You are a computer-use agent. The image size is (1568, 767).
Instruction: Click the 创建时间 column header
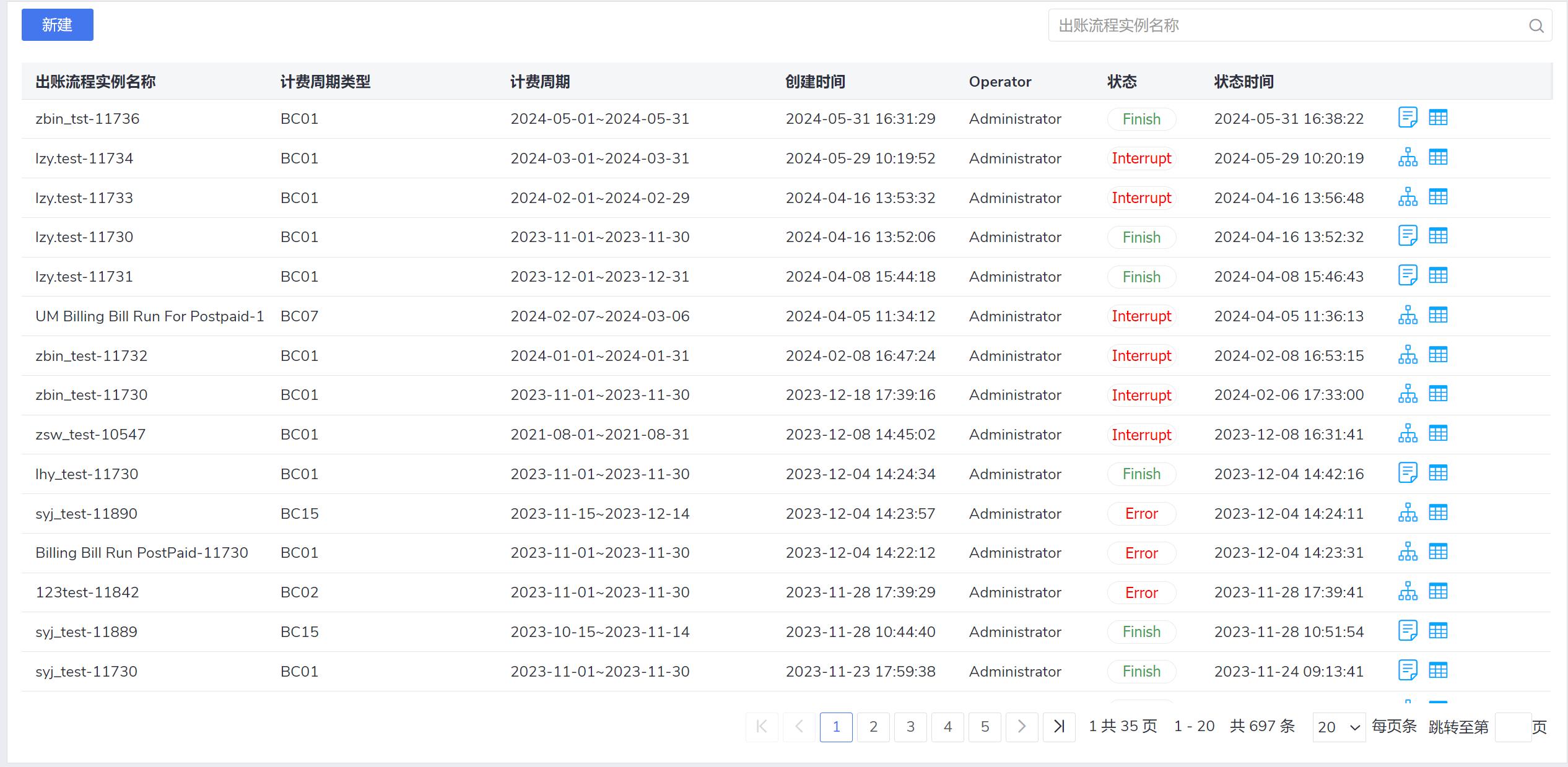coord(815,82)
